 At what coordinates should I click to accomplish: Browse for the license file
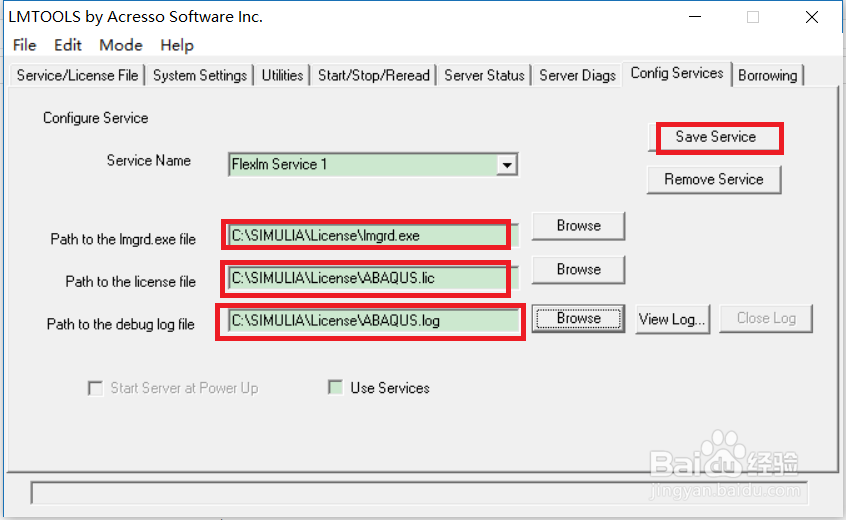pos(578,269)
